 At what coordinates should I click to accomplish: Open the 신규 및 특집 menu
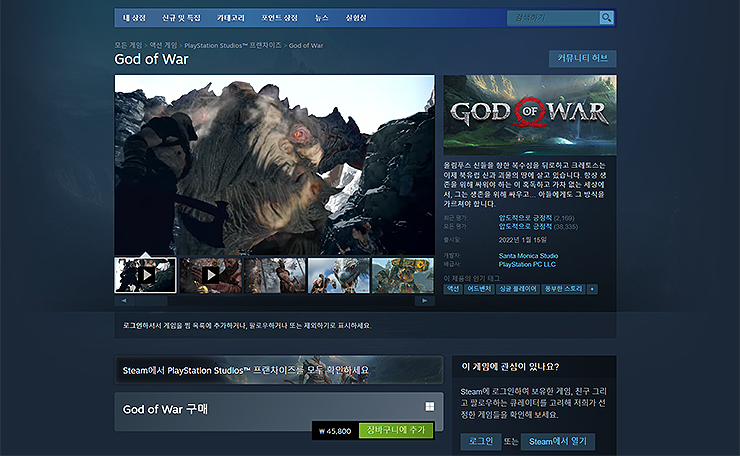[x=181, y=18]
